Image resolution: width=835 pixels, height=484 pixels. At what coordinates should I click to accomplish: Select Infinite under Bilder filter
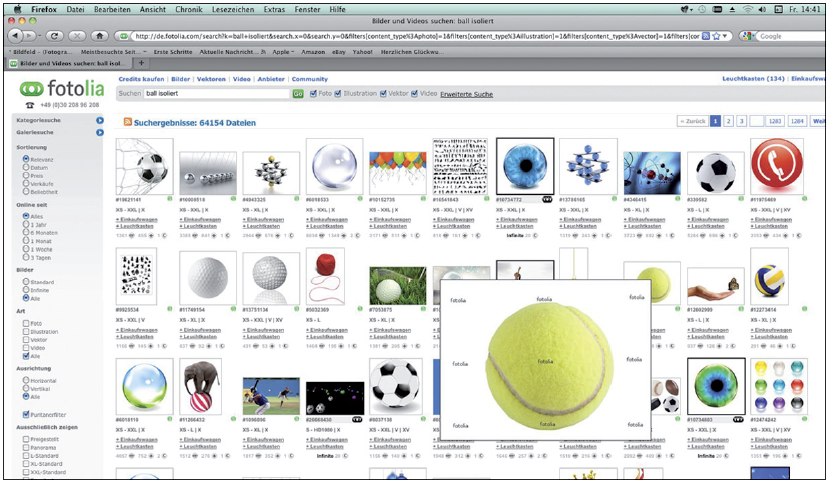pos(26,290)
